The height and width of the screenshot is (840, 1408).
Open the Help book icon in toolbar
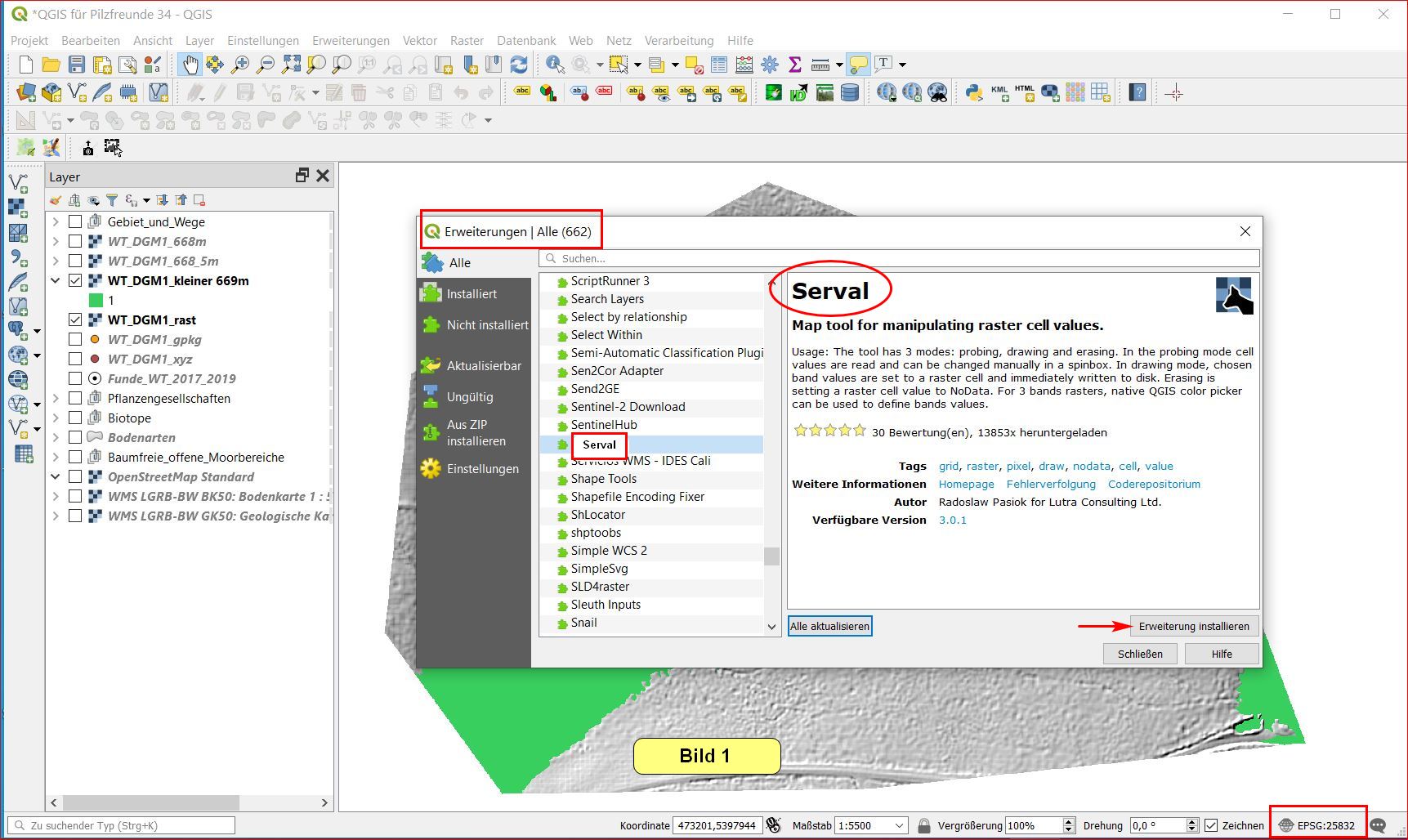tap(1138, 93)
